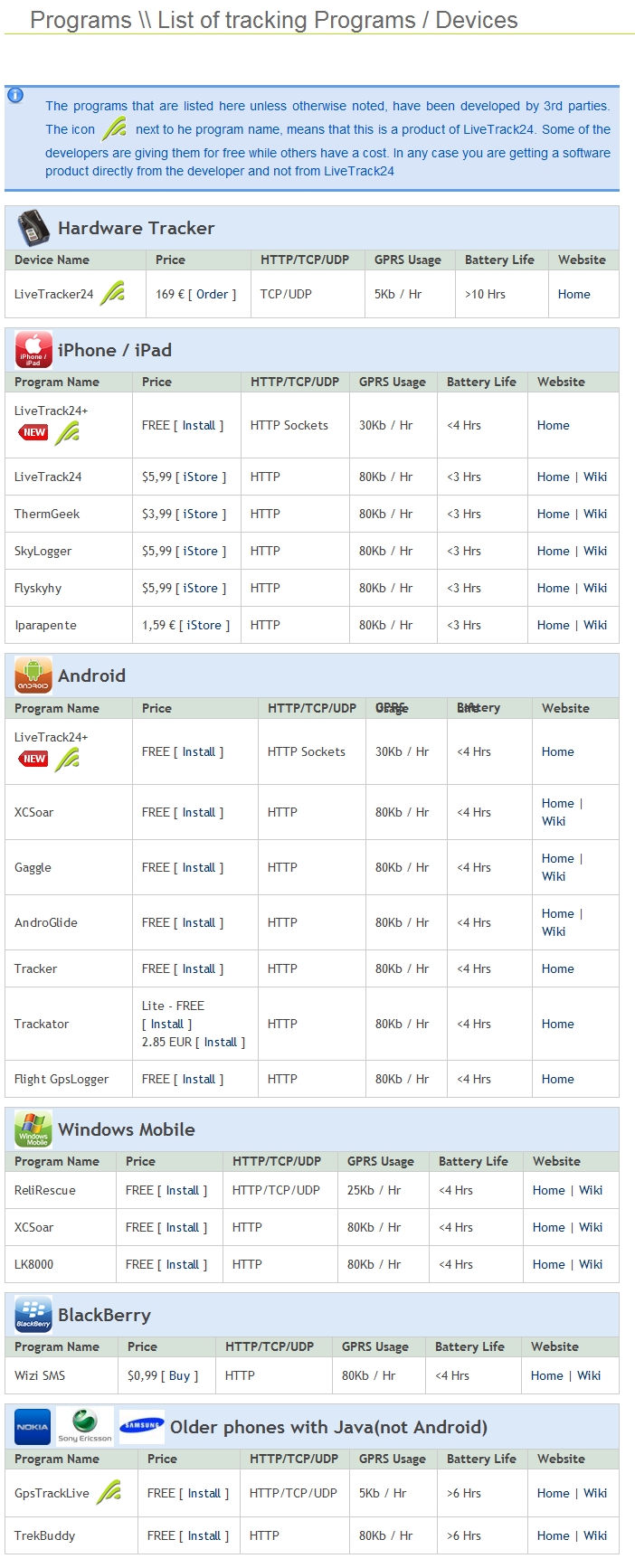Install TrekBuddy for Java phones
Screen dimensions: 635x1568
tap(204, 1535)
